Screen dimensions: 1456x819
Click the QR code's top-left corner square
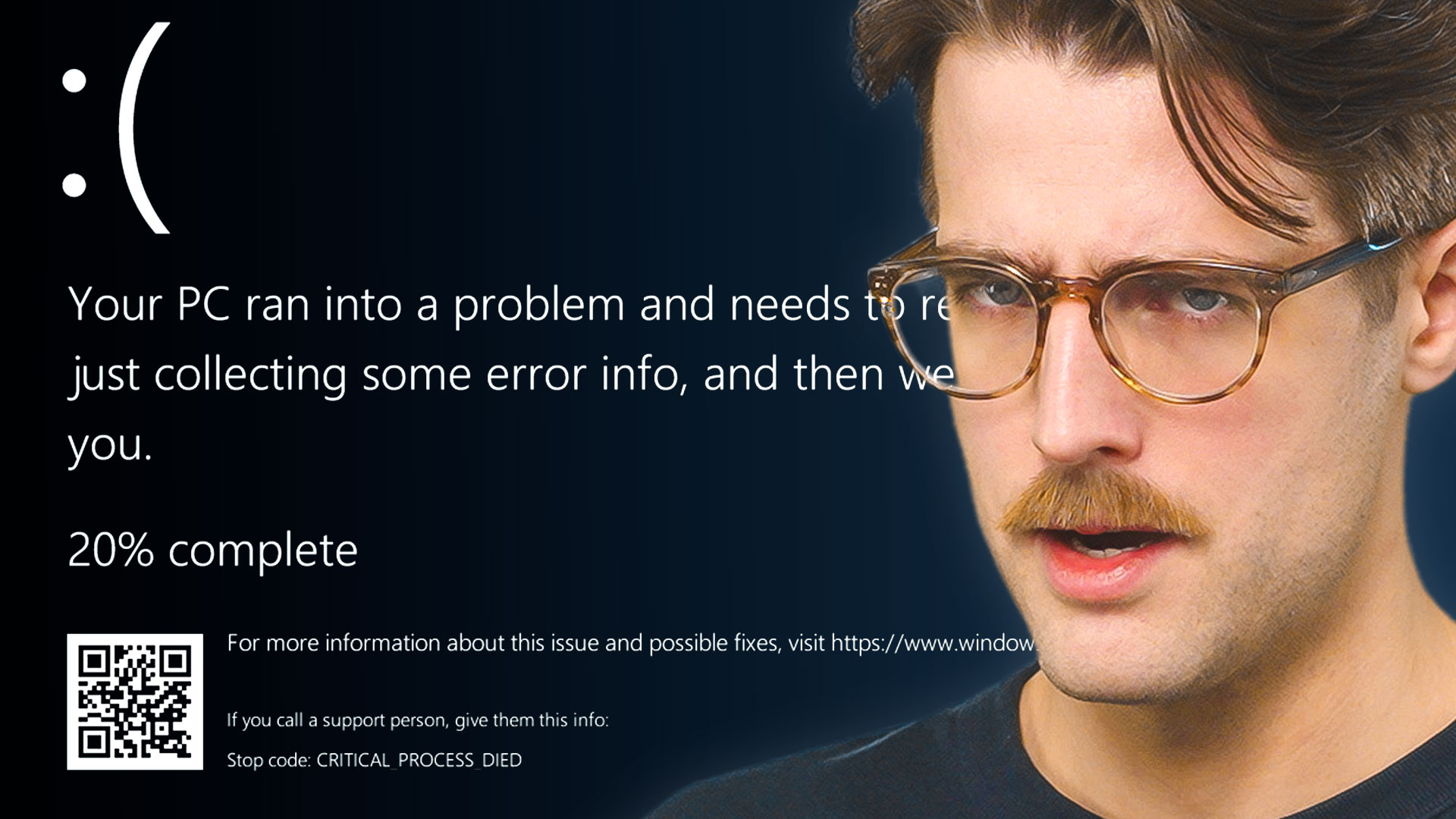pyautogui.click(x=93, y=661)
